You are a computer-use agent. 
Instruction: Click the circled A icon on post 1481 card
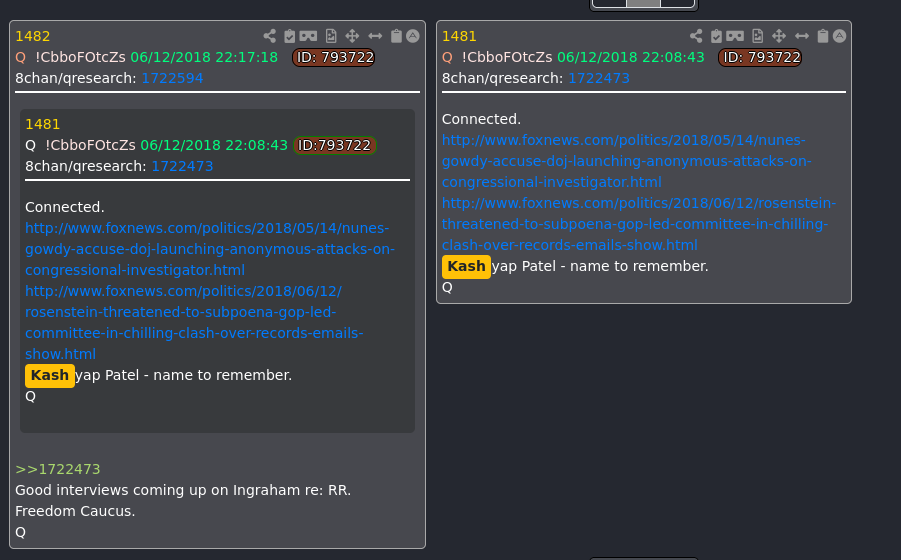tap(840, 36)
